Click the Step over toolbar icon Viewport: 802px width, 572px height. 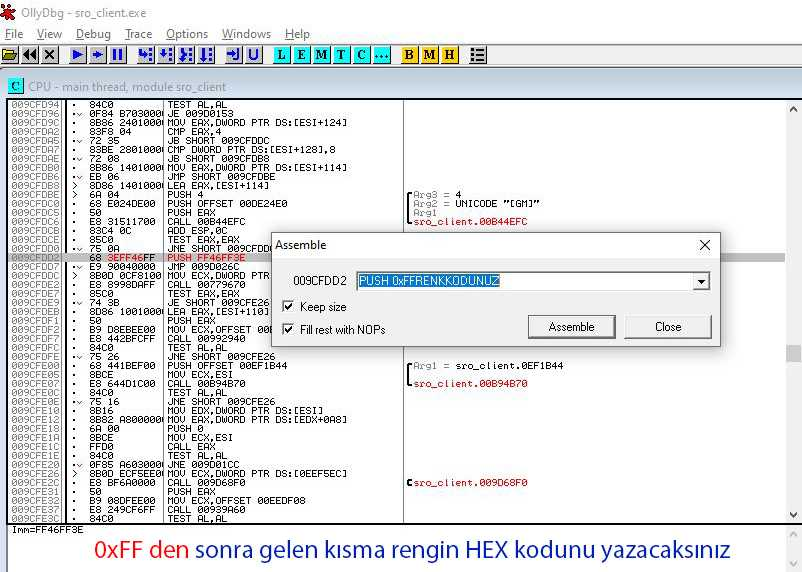pyautogui.click(x=166, y=55)
